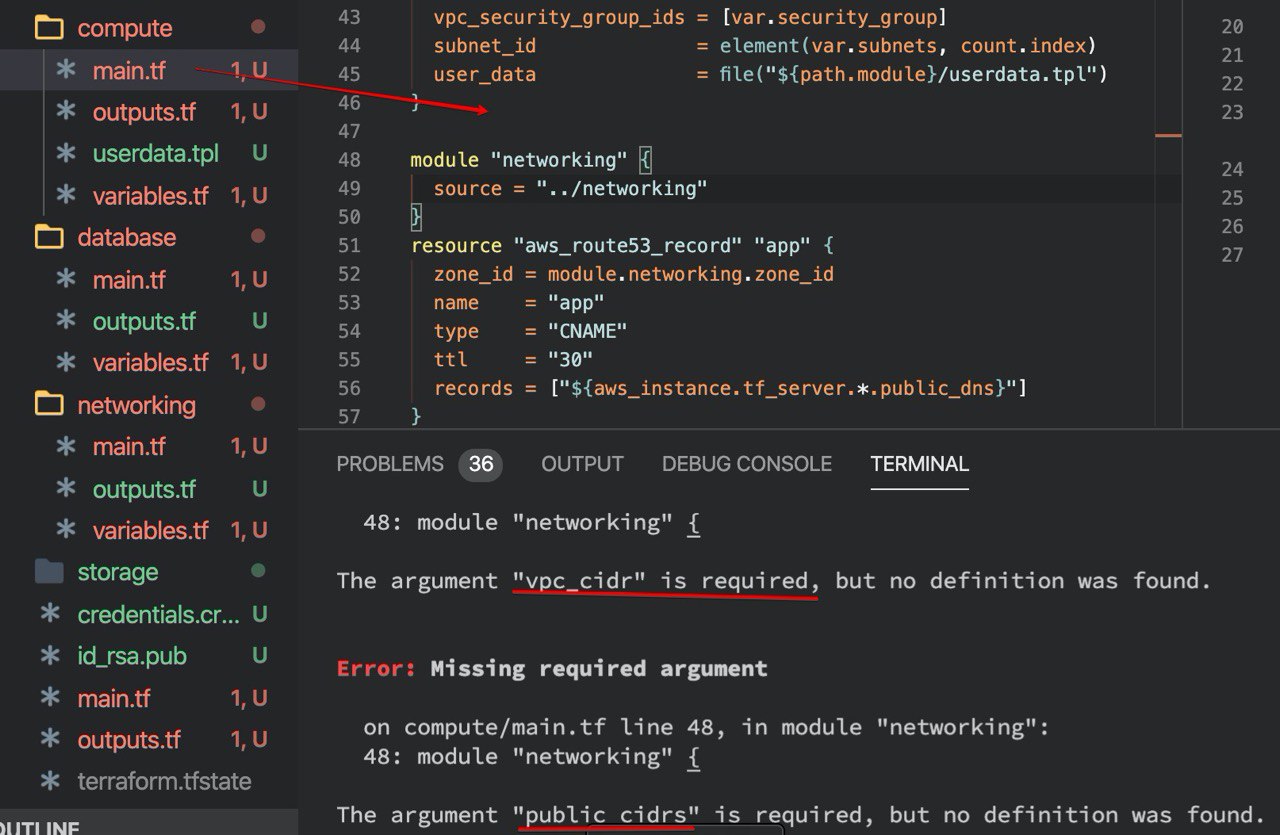Screen dimensions: 1280x835
Task: Open variables.tf under compute folder
Action: (150, 196)
